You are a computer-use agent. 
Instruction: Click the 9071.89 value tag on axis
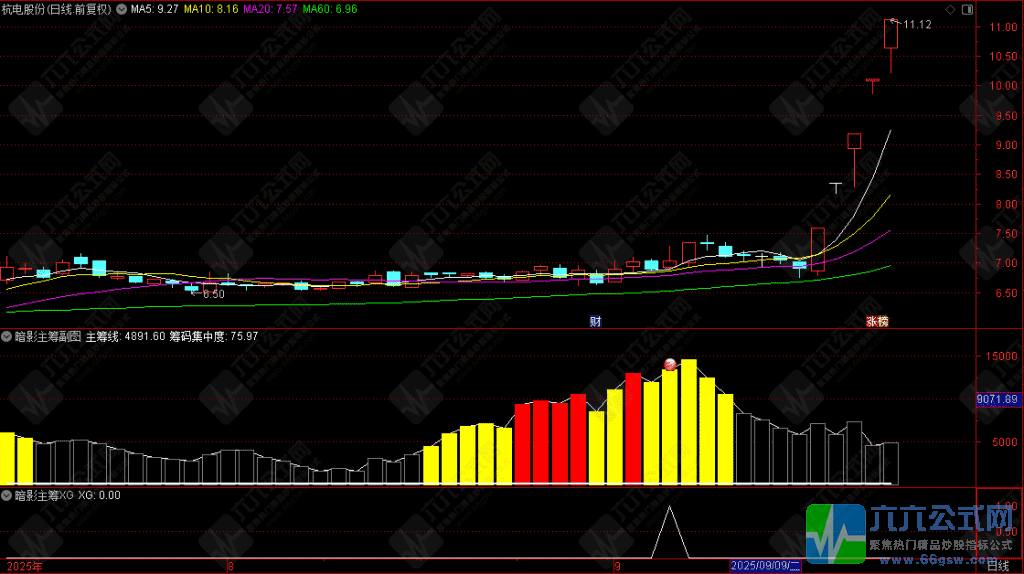(x=998, y=399)
